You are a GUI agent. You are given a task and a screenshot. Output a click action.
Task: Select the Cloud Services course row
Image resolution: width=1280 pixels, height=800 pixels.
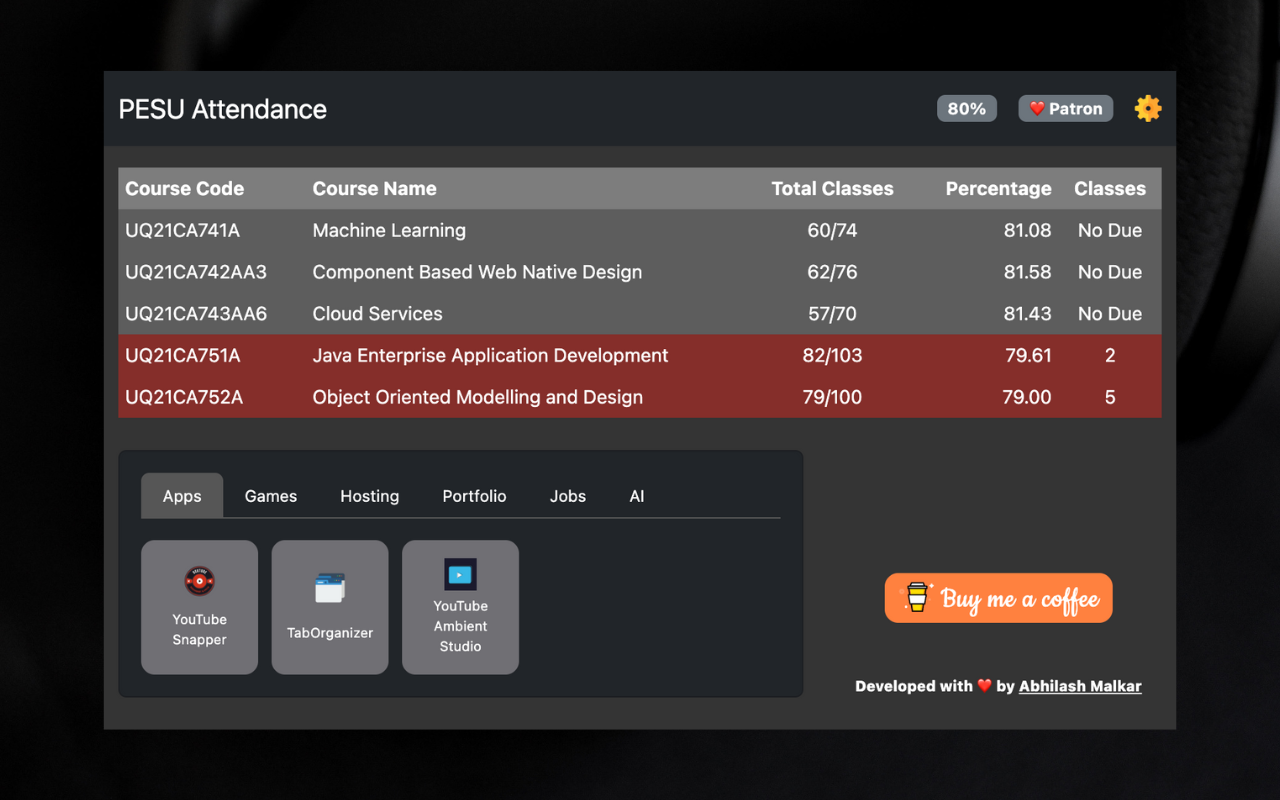pos(377,314)
